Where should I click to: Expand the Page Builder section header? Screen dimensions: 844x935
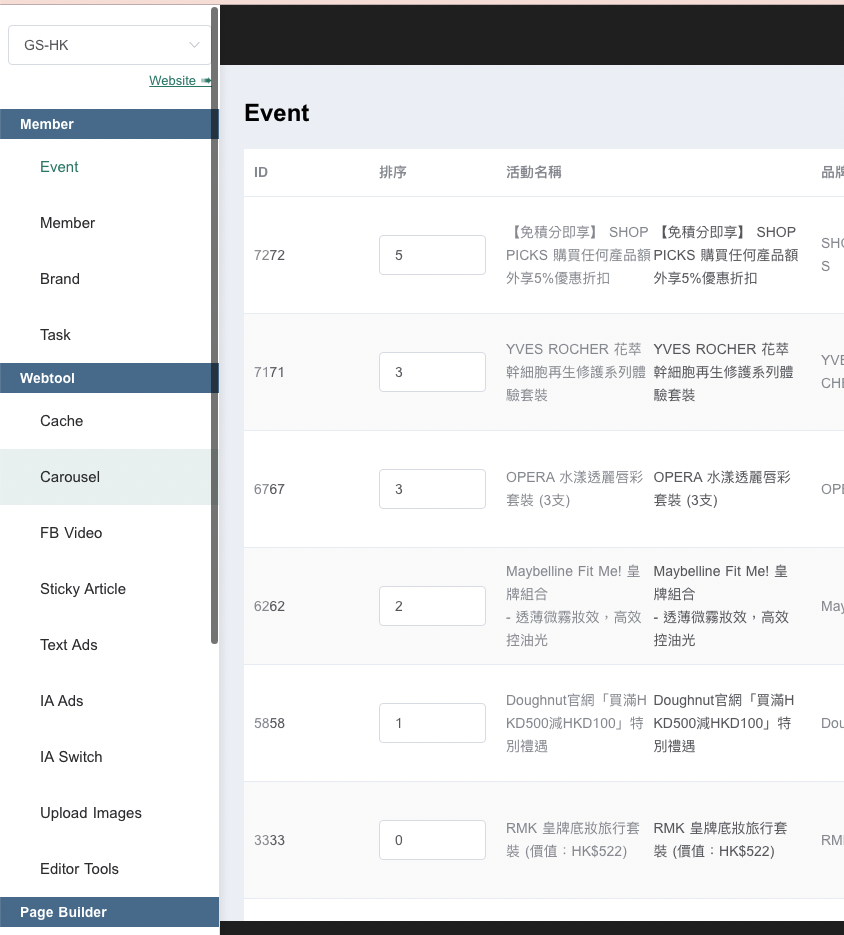coord(109,912)
